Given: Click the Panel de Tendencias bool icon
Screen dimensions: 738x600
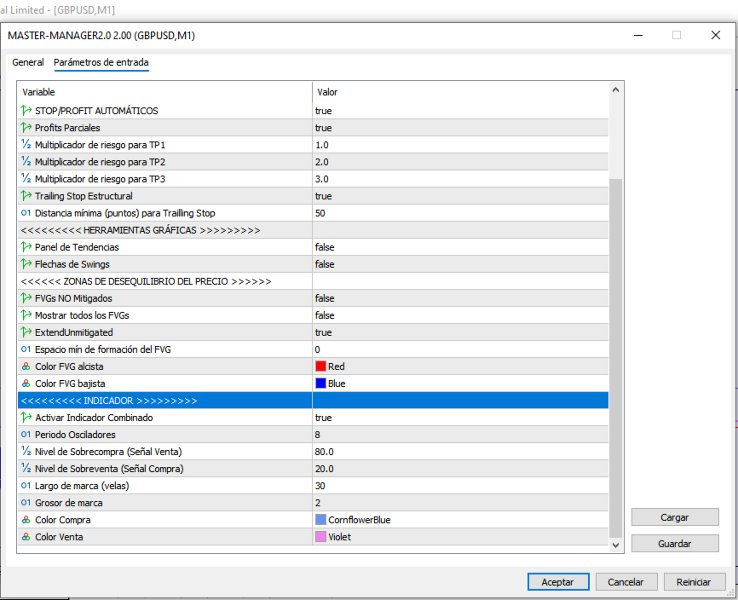Looking at the screenshot, I should [26, 247].
